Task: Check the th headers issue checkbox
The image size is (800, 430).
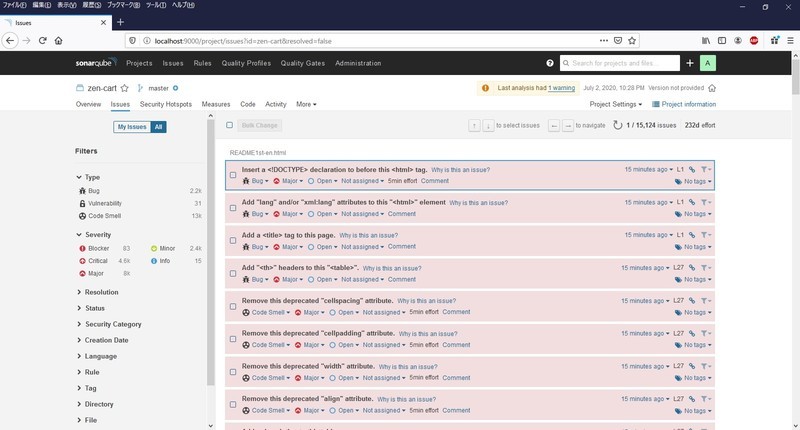Action: [x=233, y=273]
